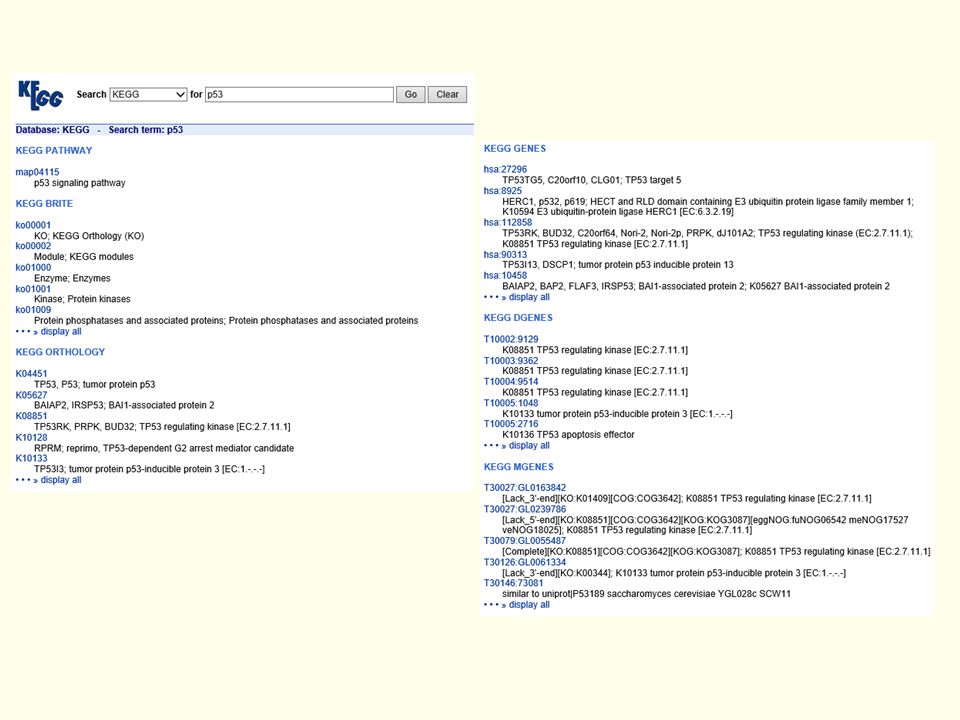This screenshot has height=720, width=960.
Task: Open gene entry hsa:27296
Action: coord(505,170)
